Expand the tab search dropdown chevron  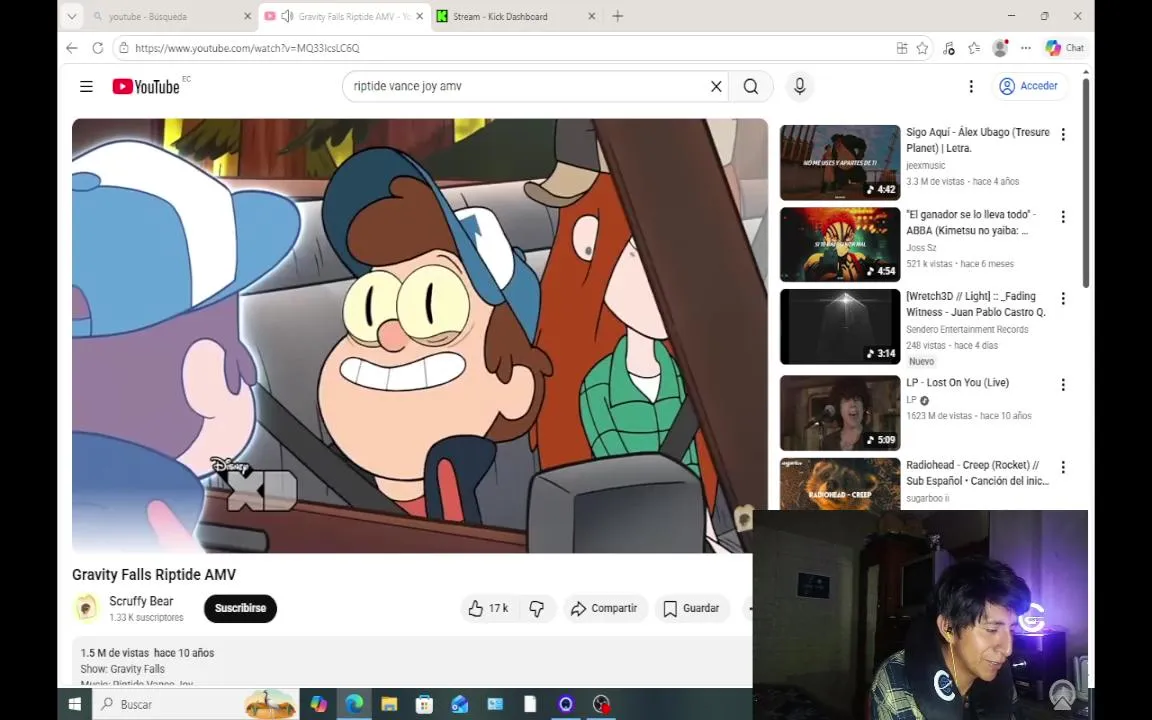(x=71, y=15)
